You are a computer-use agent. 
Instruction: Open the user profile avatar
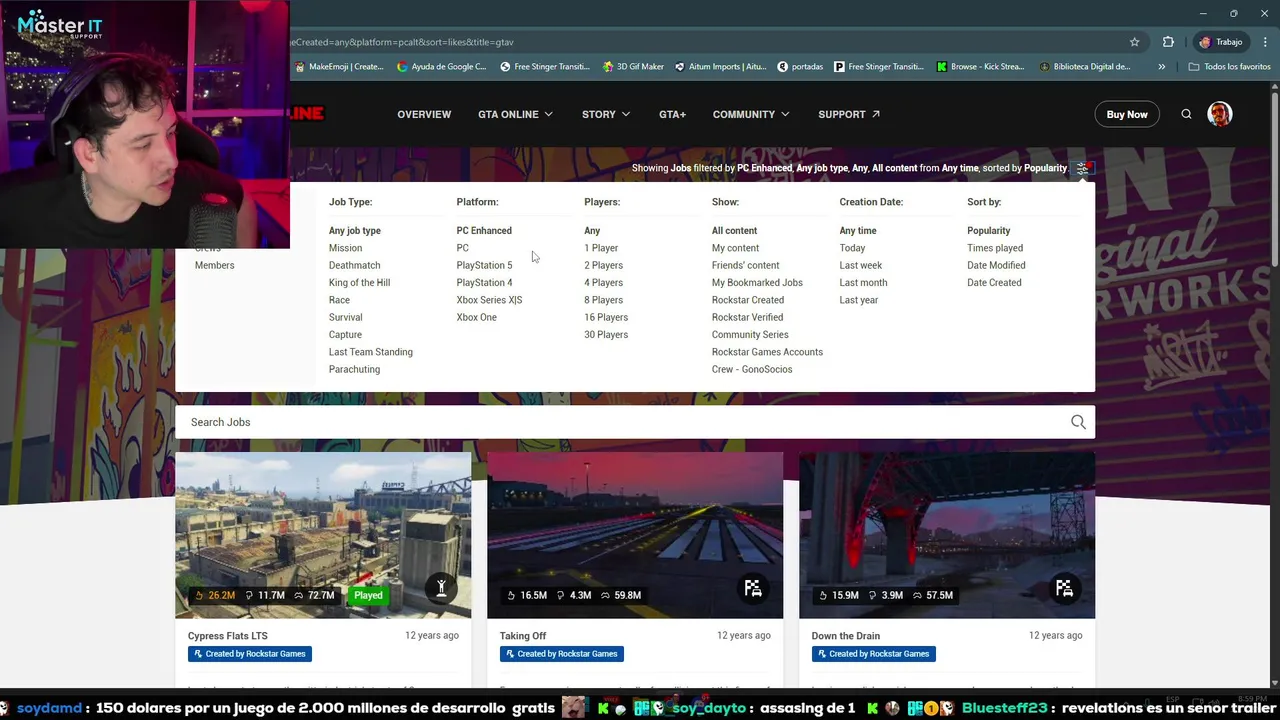[x=1219, y=114]
